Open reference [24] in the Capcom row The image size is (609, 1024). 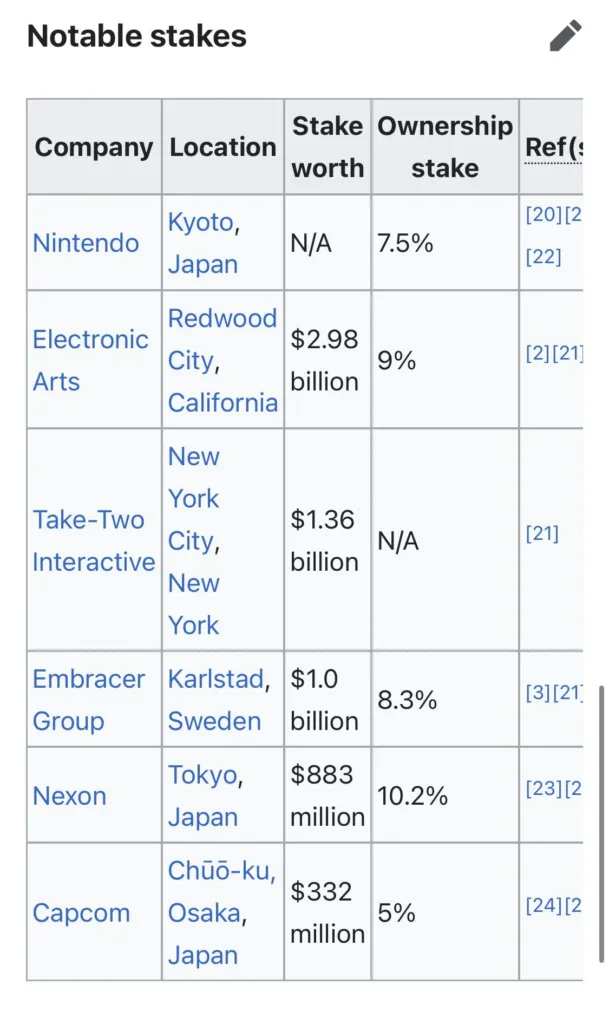[543, 905]
